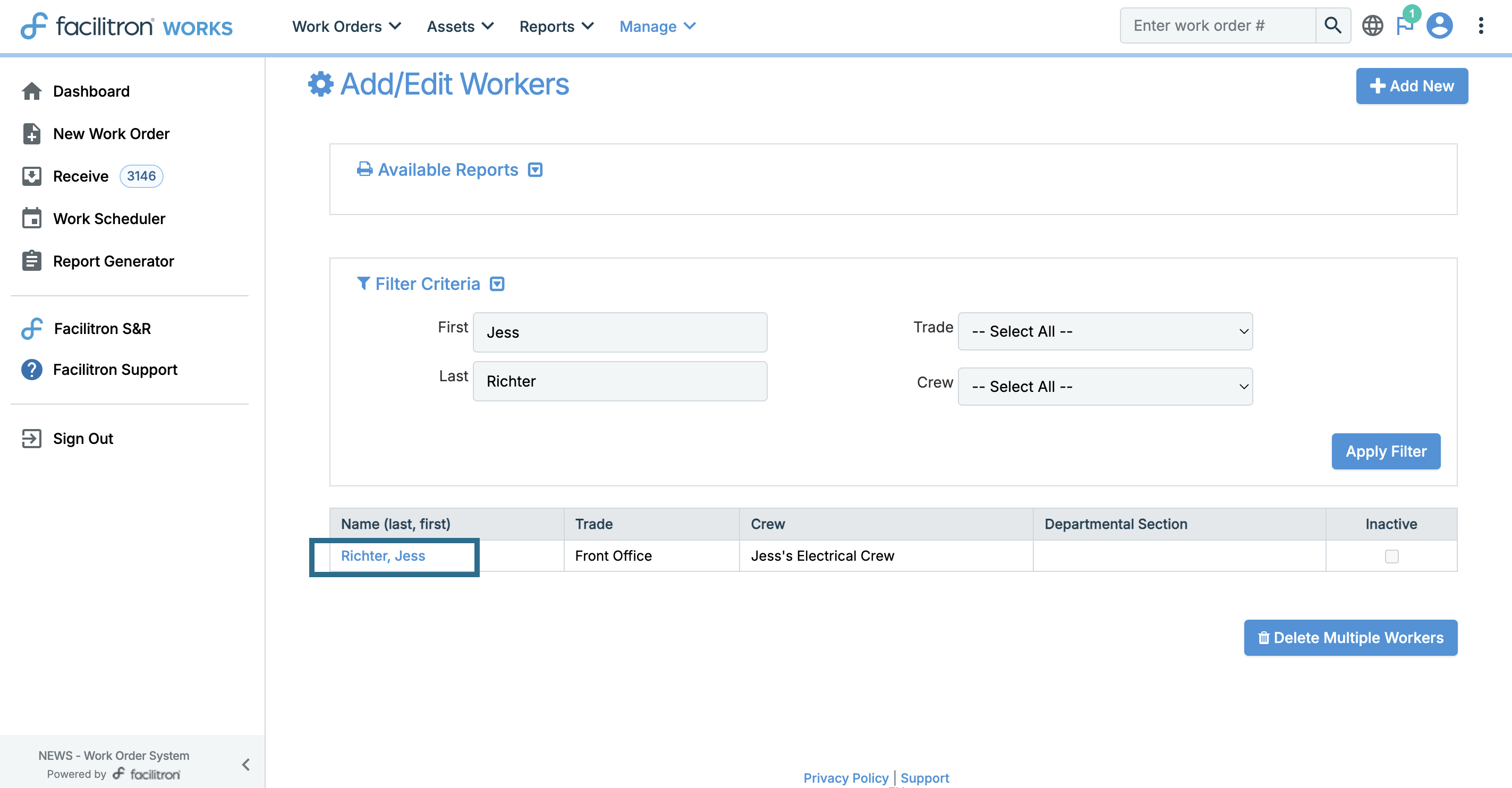This screenshot has height=788, width=1512.
Task: Go to Dashboard home icon
Action: (32, 91)
